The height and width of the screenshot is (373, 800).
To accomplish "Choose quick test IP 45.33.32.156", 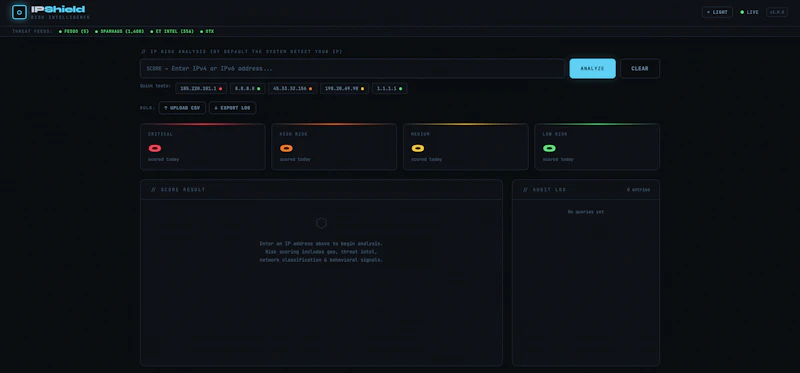I will coord(292,88).
